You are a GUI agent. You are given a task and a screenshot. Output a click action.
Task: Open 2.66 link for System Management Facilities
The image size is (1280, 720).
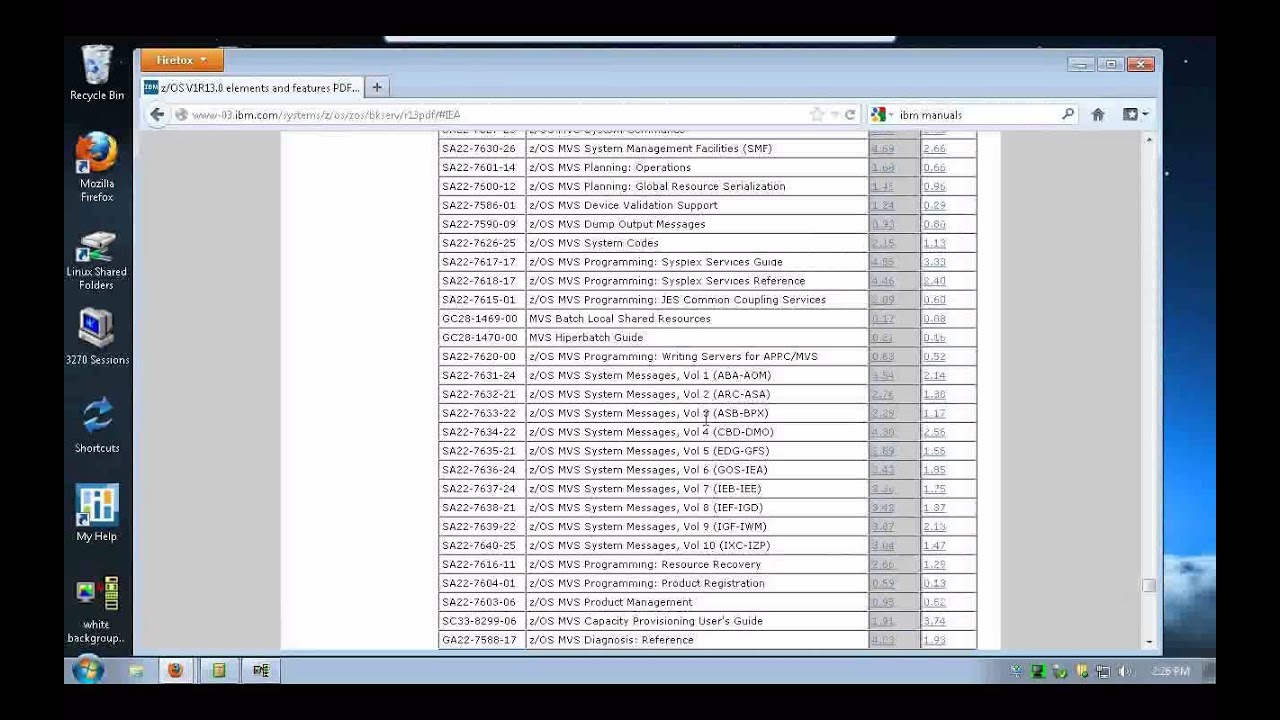[934, 149]
